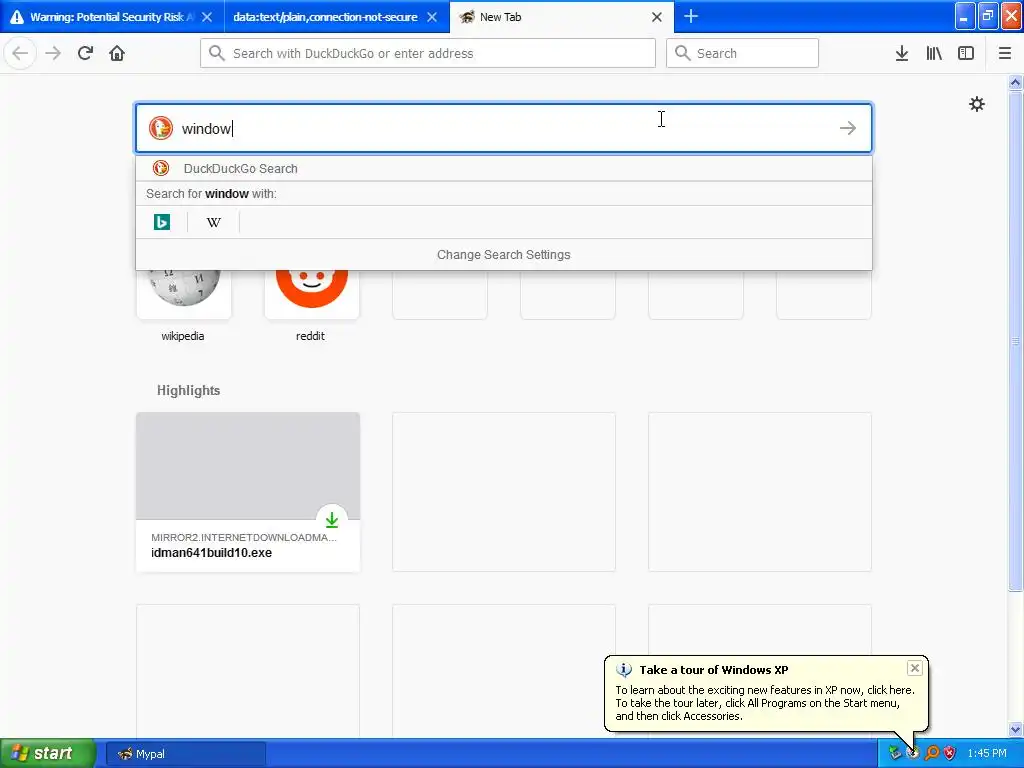Dismiss the Windows XP tour balloon

click(x=914, y=667)
